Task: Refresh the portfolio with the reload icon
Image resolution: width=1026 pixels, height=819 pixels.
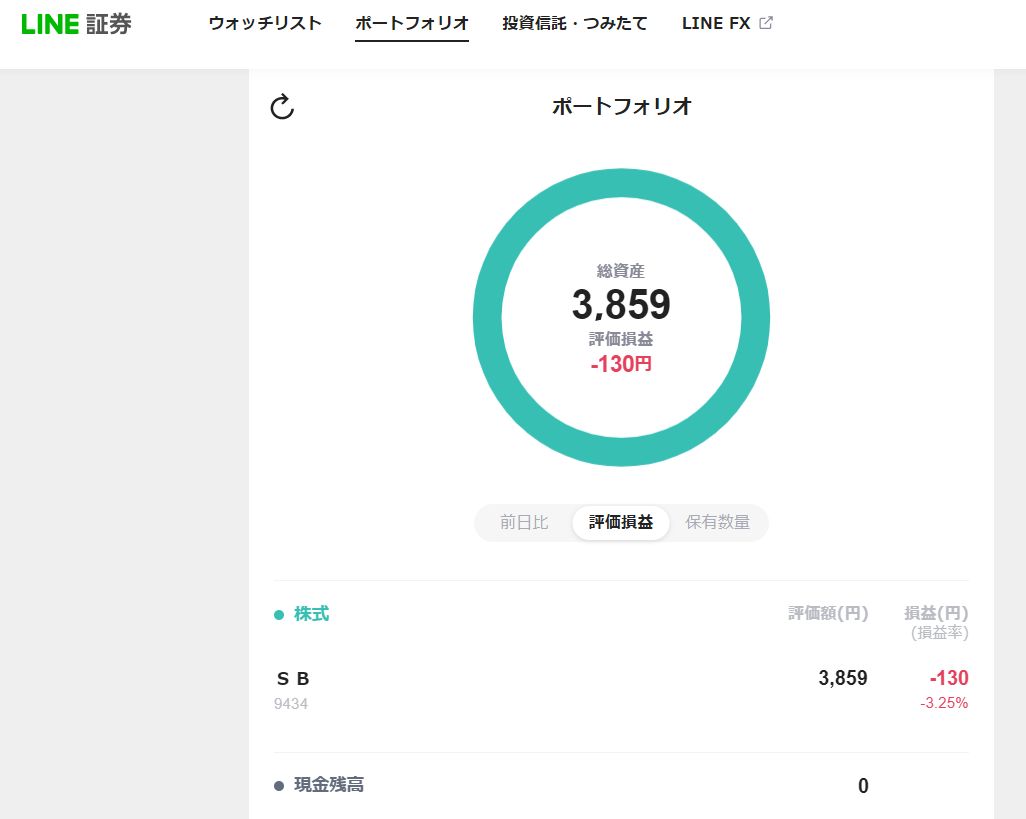Action: (x=282, y=107)
